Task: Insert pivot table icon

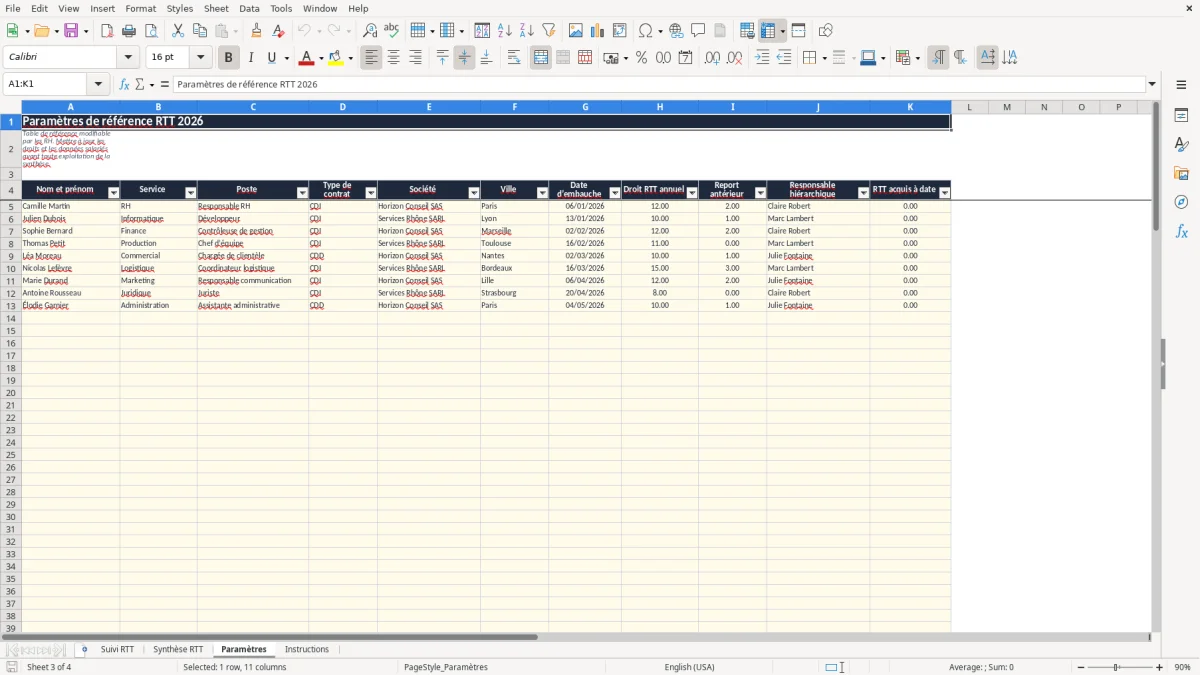Action: click(x=620, y=31)
